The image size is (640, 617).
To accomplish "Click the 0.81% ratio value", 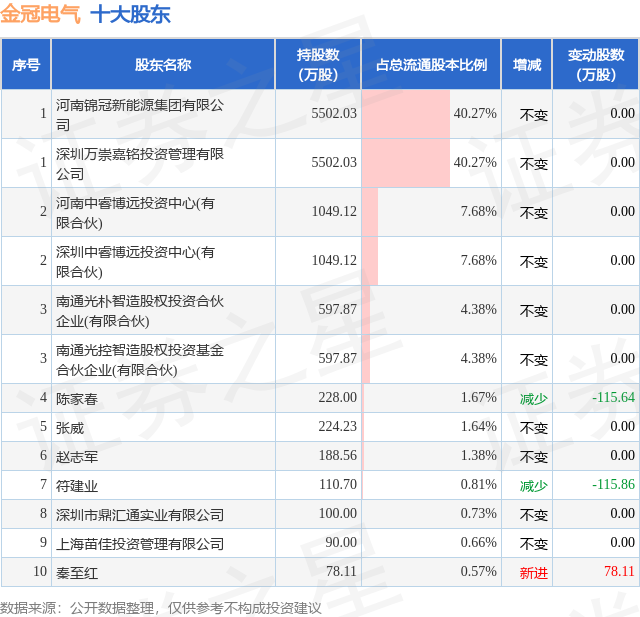I will [x=478, y=484].
